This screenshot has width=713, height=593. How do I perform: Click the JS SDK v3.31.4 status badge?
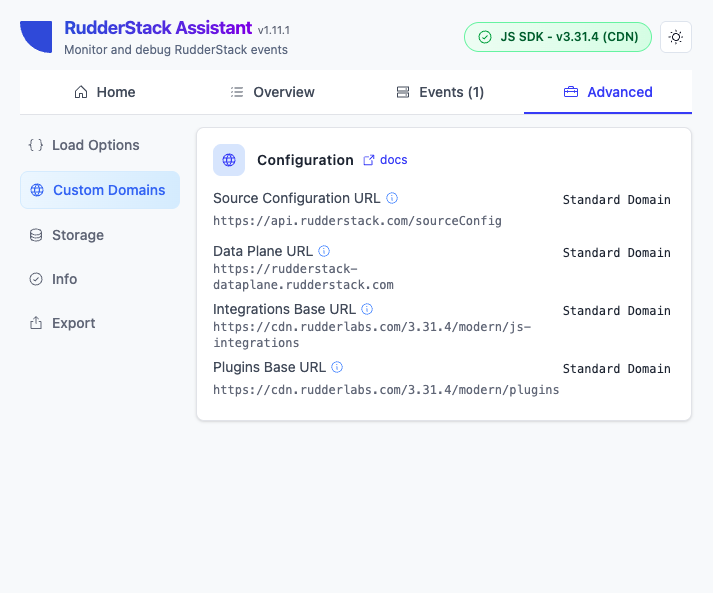[557, 37]
